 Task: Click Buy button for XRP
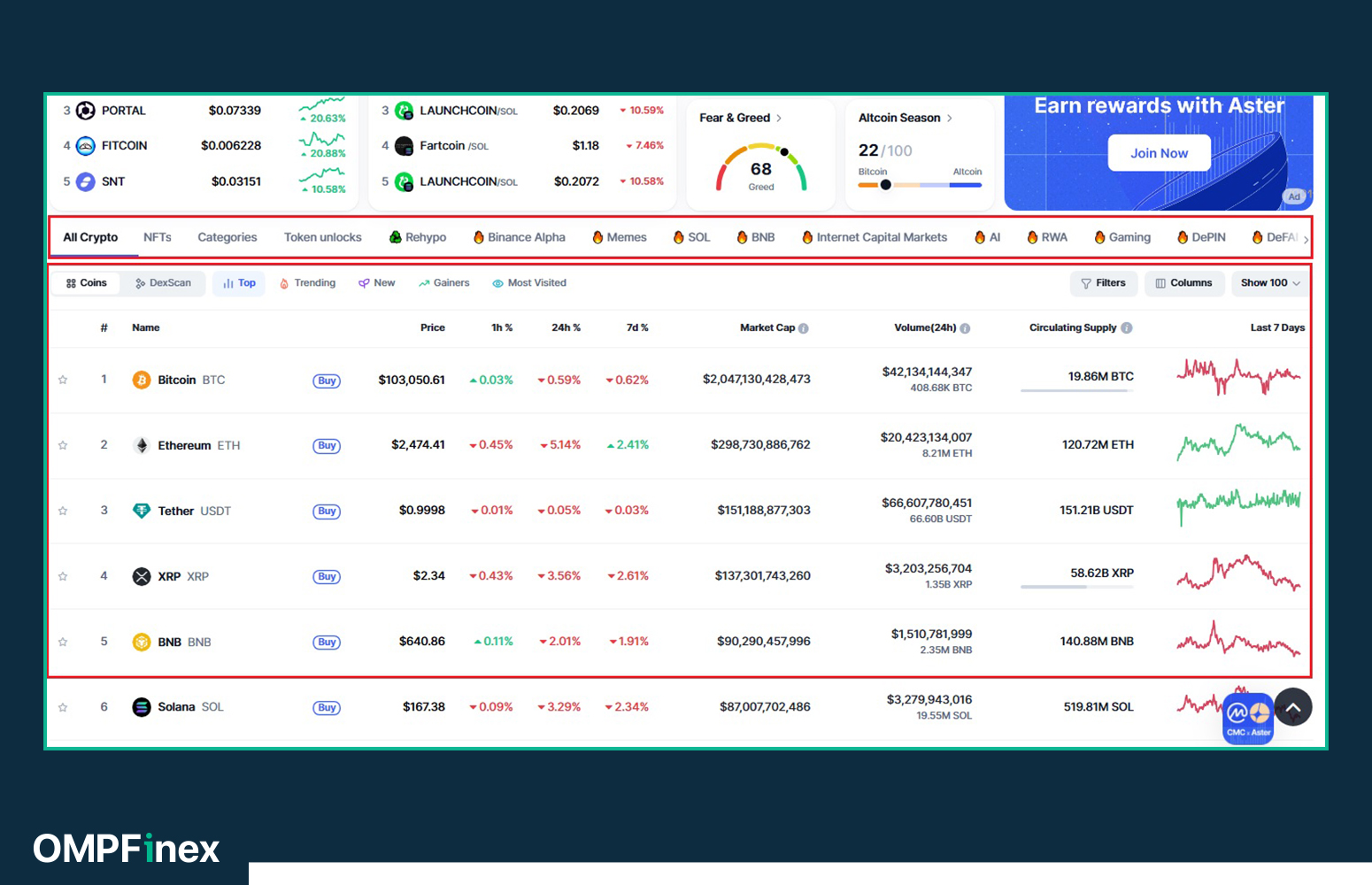(327, 577)
